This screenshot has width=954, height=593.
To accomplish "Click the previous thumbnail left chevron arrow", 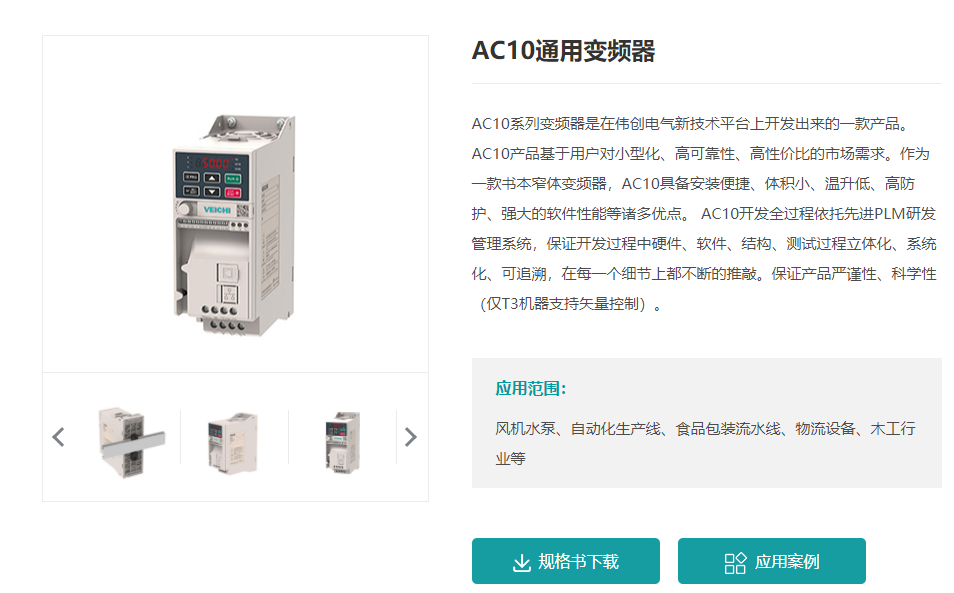I will pyautogui.click(x=58, y=437).
